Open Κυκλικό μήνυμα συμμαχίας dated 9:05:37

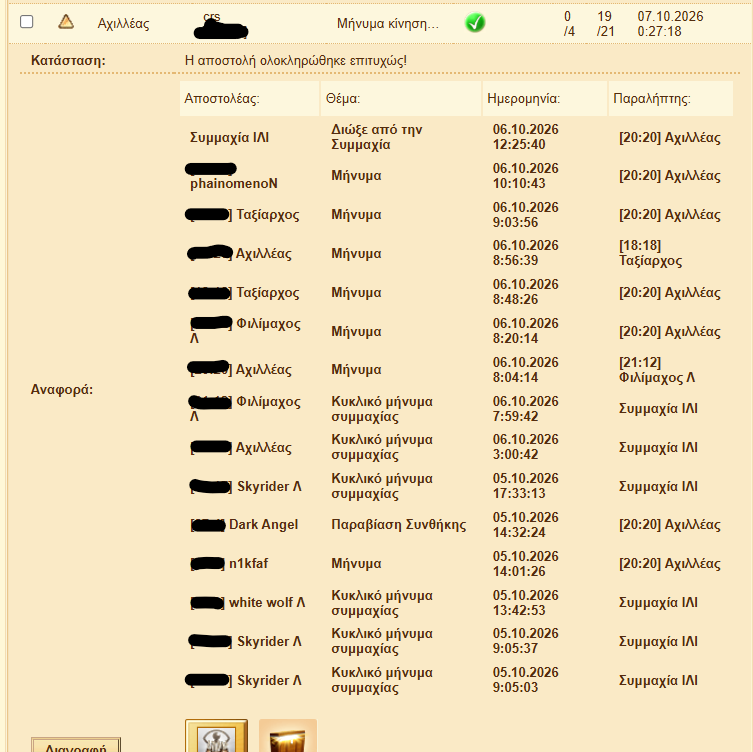(x=382, y=641)
